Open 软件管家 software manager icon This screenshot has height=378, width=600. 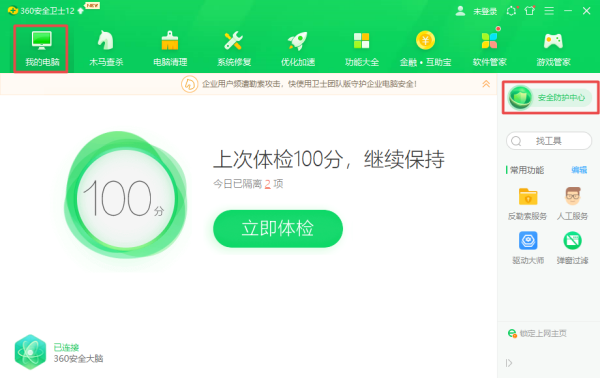tap(489, 40)
